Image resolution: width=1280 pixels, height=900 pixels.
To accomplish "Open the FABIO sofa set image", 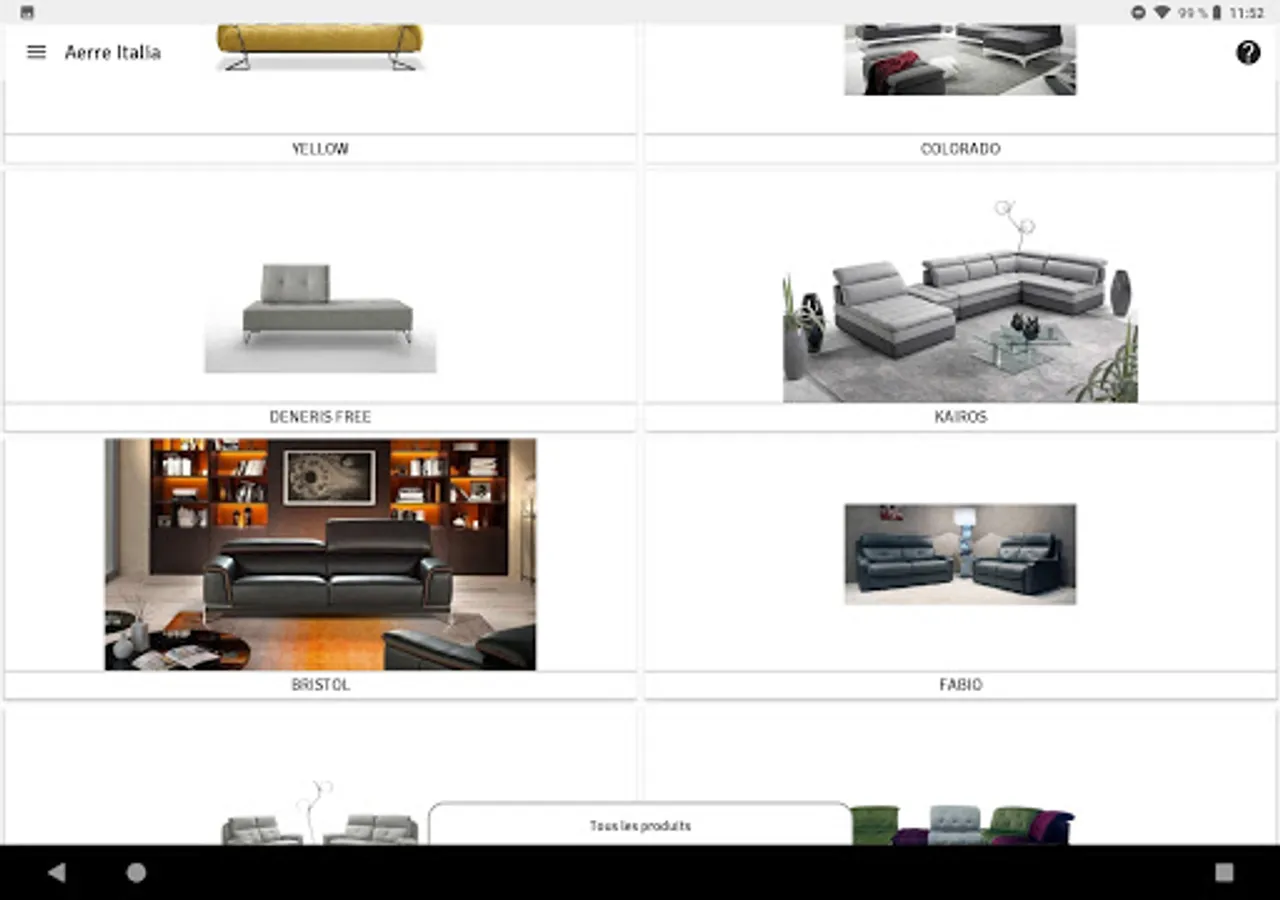I will pyautogui.click(x=960, y=554).
